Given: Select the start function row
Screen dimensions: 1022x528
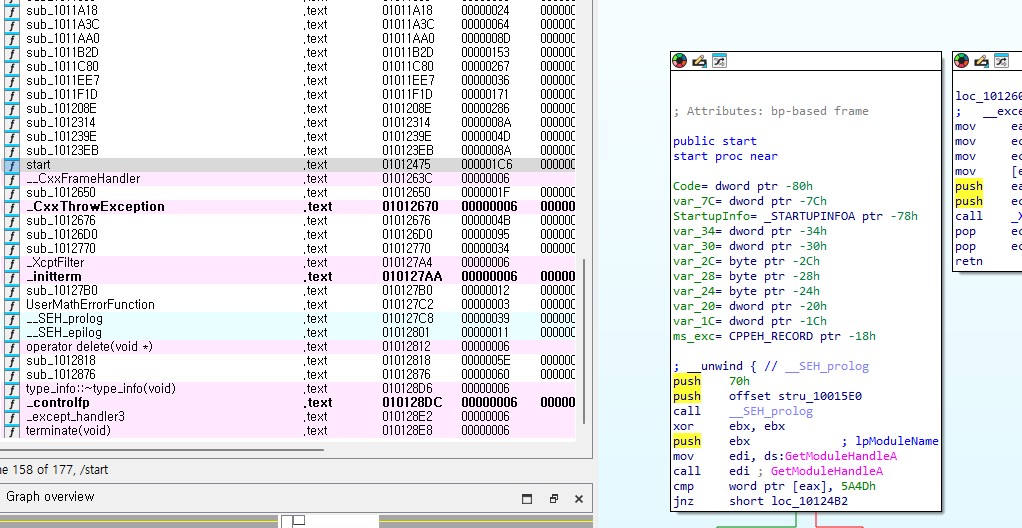Looking at the screenshot, I should click(x=288, y=165).
